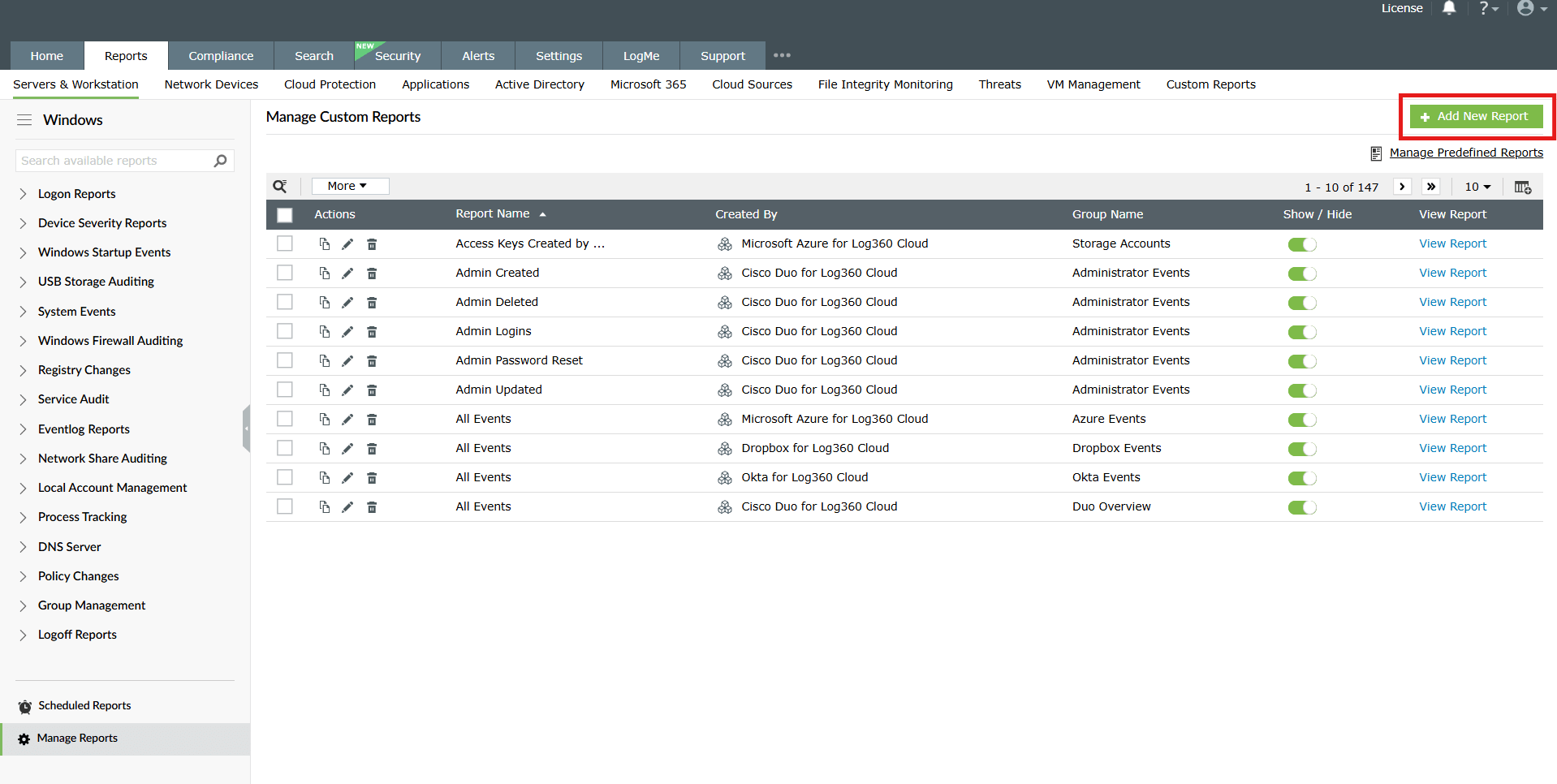Image resolution: width=1557 pixels, height=784 pixels.
Task: Open the rows per page dropdown
Action: (1477, 187)
